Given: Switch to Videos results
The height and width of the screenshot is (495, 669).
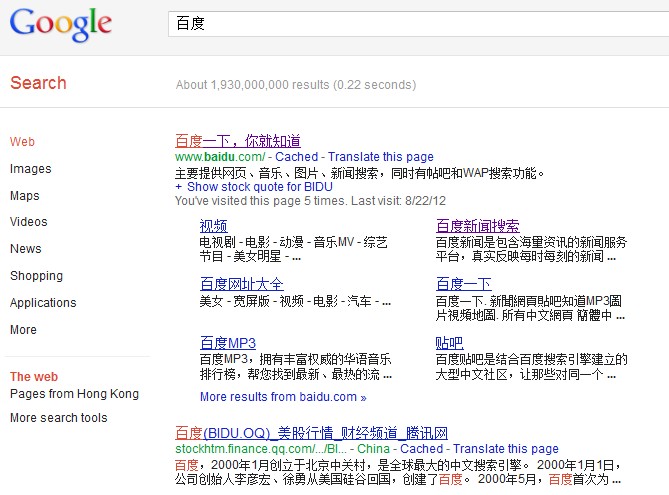Looking at the screenshot, I should tap(29, 222).
